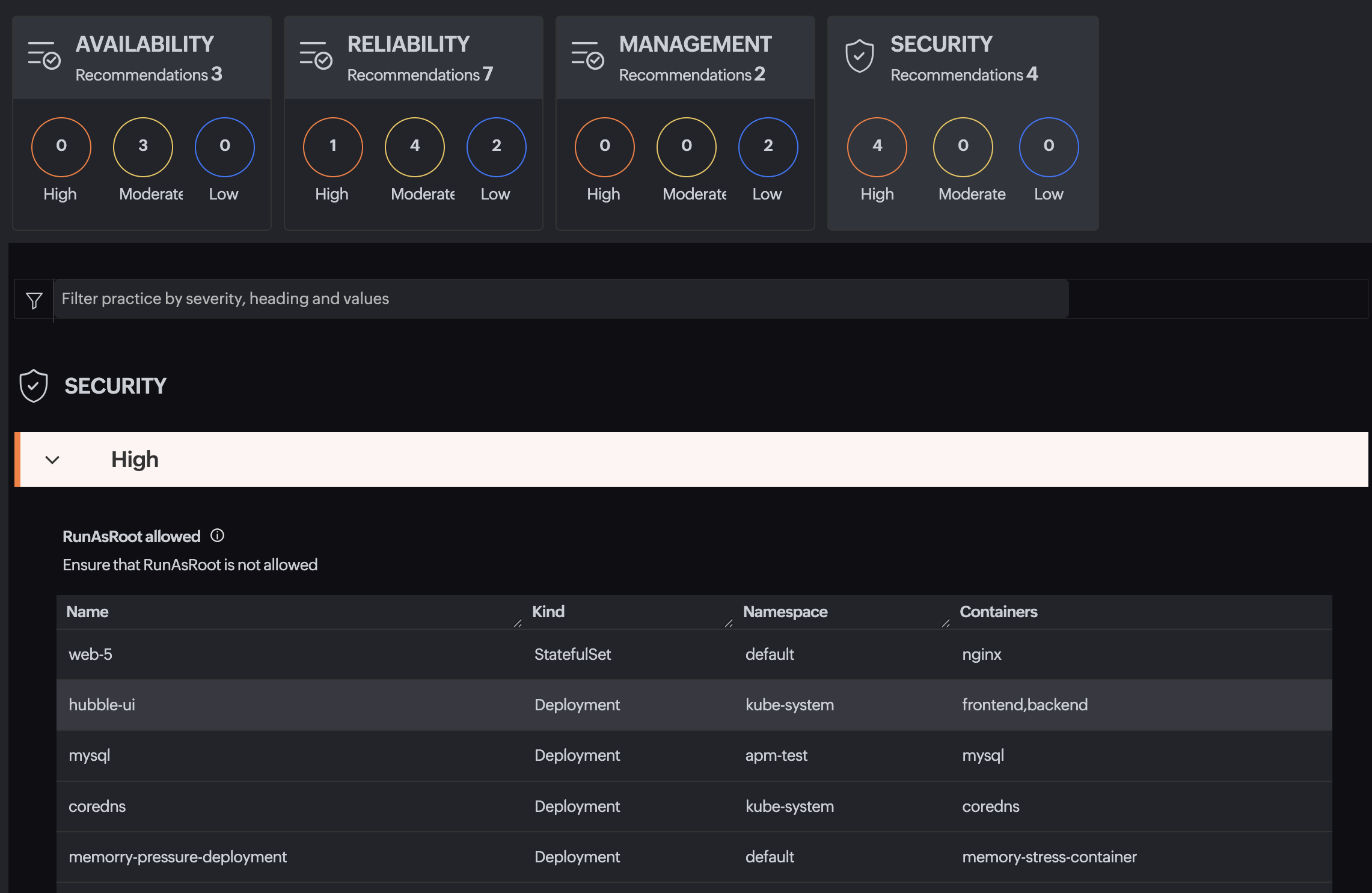
Task: Click hubble-ui row kube-system namespace
Action: [789, 705]
